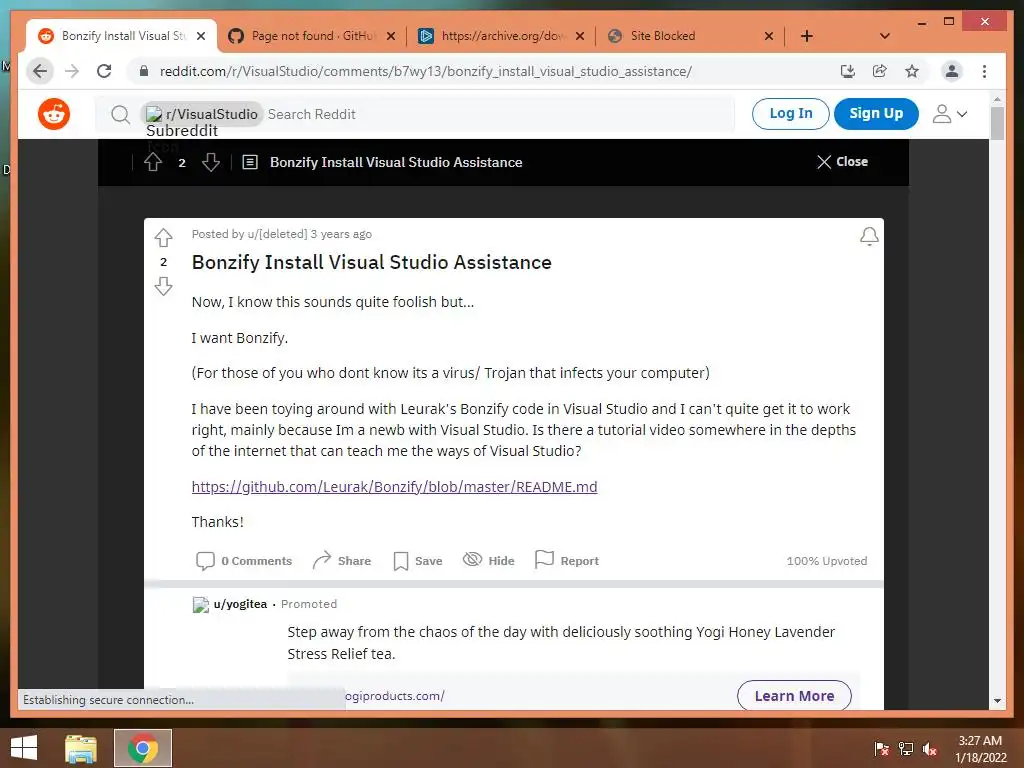Downvote the post in the black header bar
1024x768 pixels.
pos(211,162)
